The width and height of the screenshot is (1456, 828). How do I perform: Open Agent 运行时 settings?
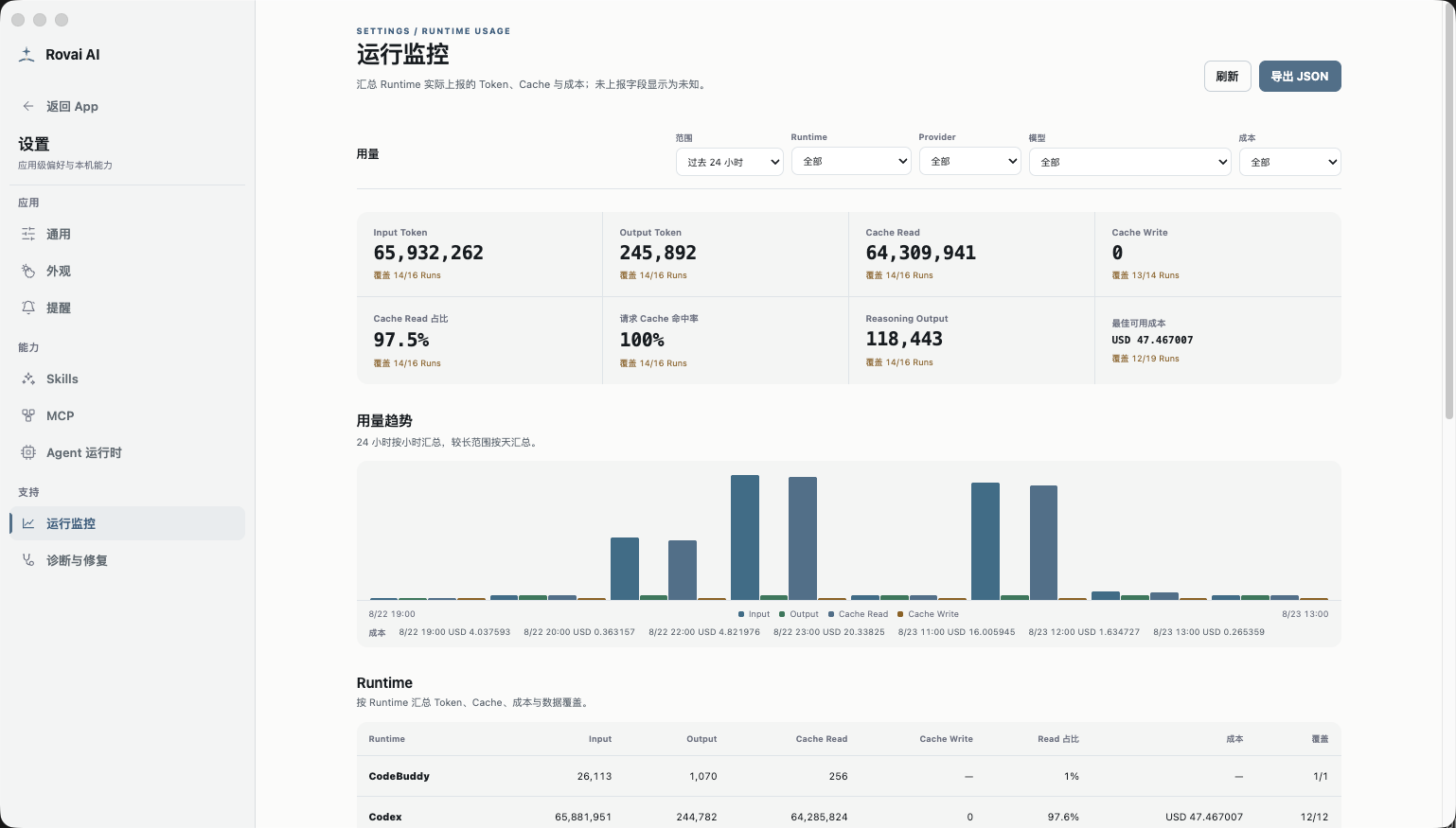coord(127,452)
